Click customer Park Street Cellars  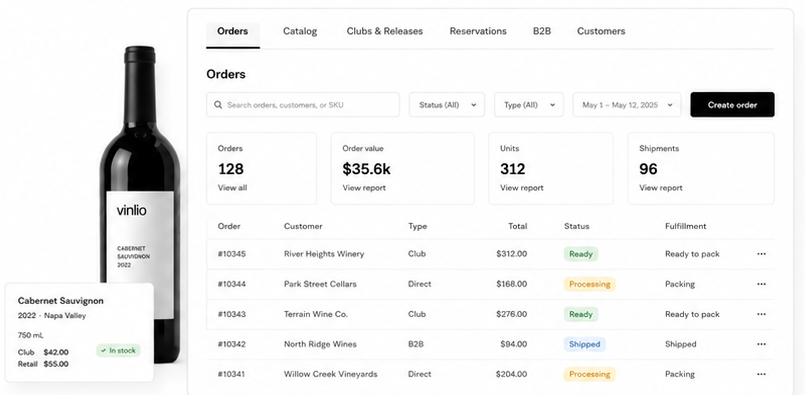click(320, 284)
